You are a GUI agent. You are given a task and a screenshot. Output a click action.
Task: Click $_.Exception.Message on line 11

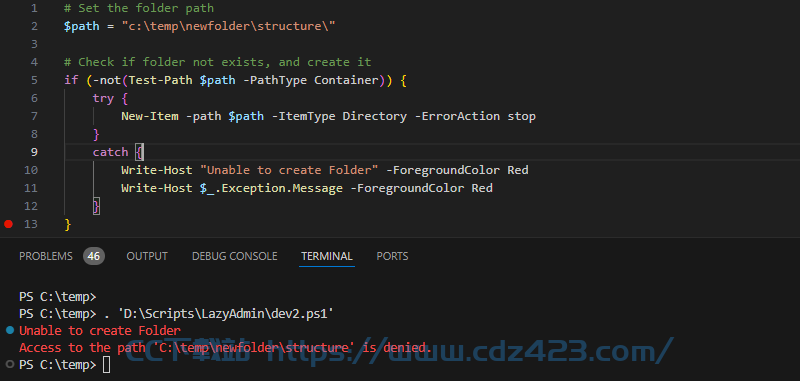[271, 188]
